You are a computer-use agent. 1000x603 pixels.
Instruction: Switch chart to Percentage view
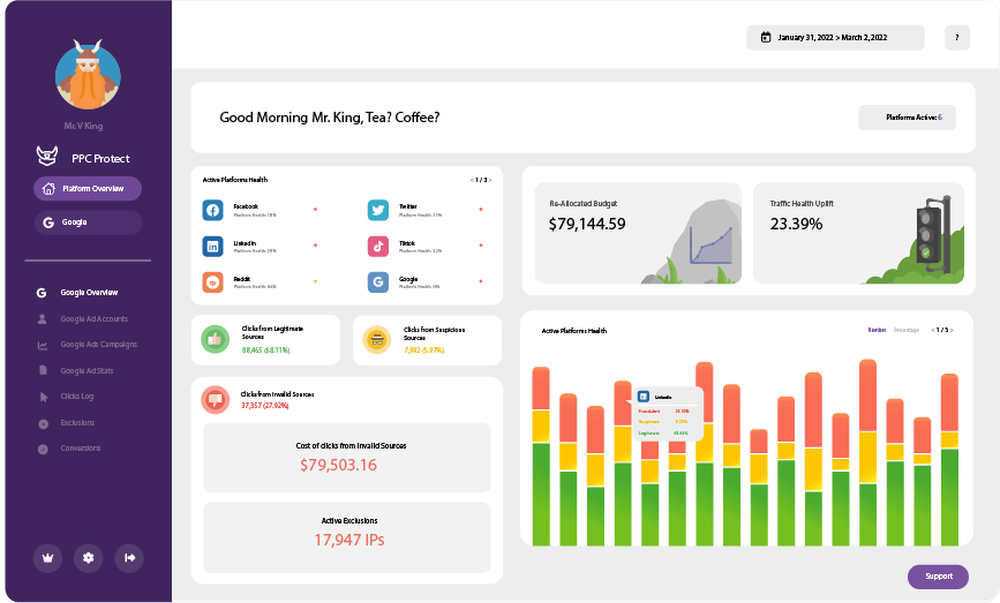coord(906,330)
